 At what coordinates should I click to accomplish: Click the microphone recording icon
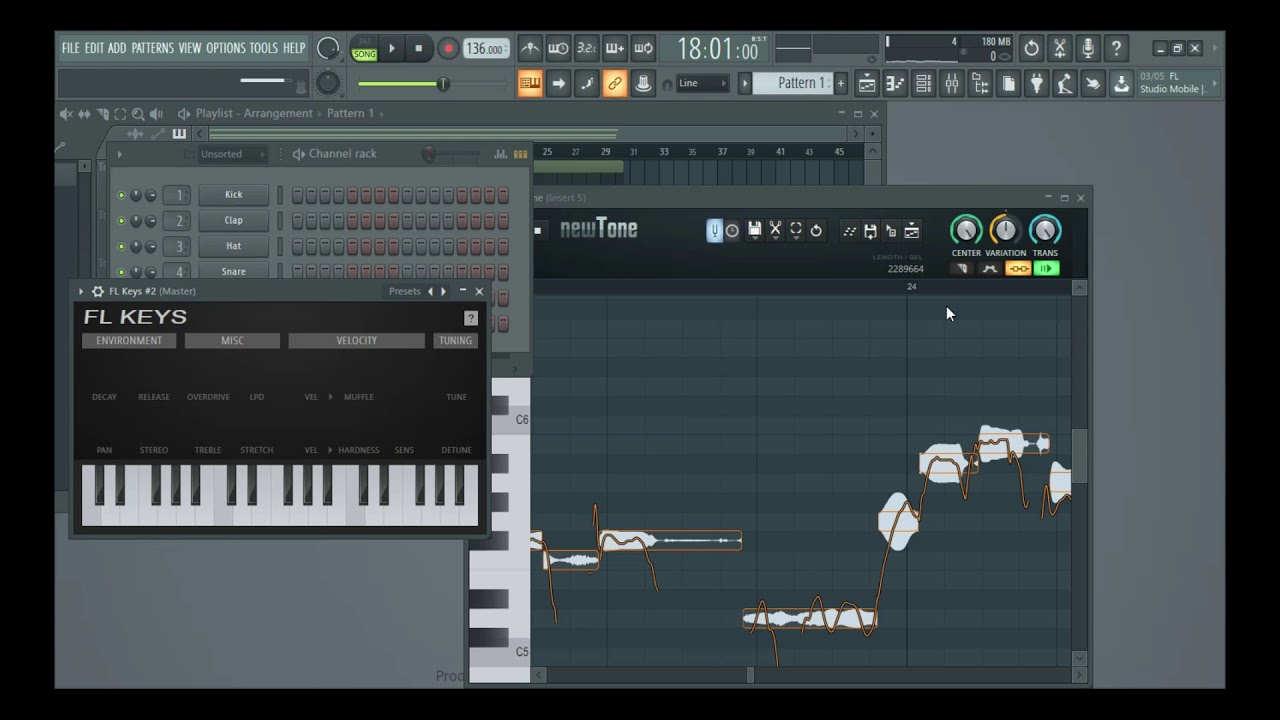click(1088, 48)
